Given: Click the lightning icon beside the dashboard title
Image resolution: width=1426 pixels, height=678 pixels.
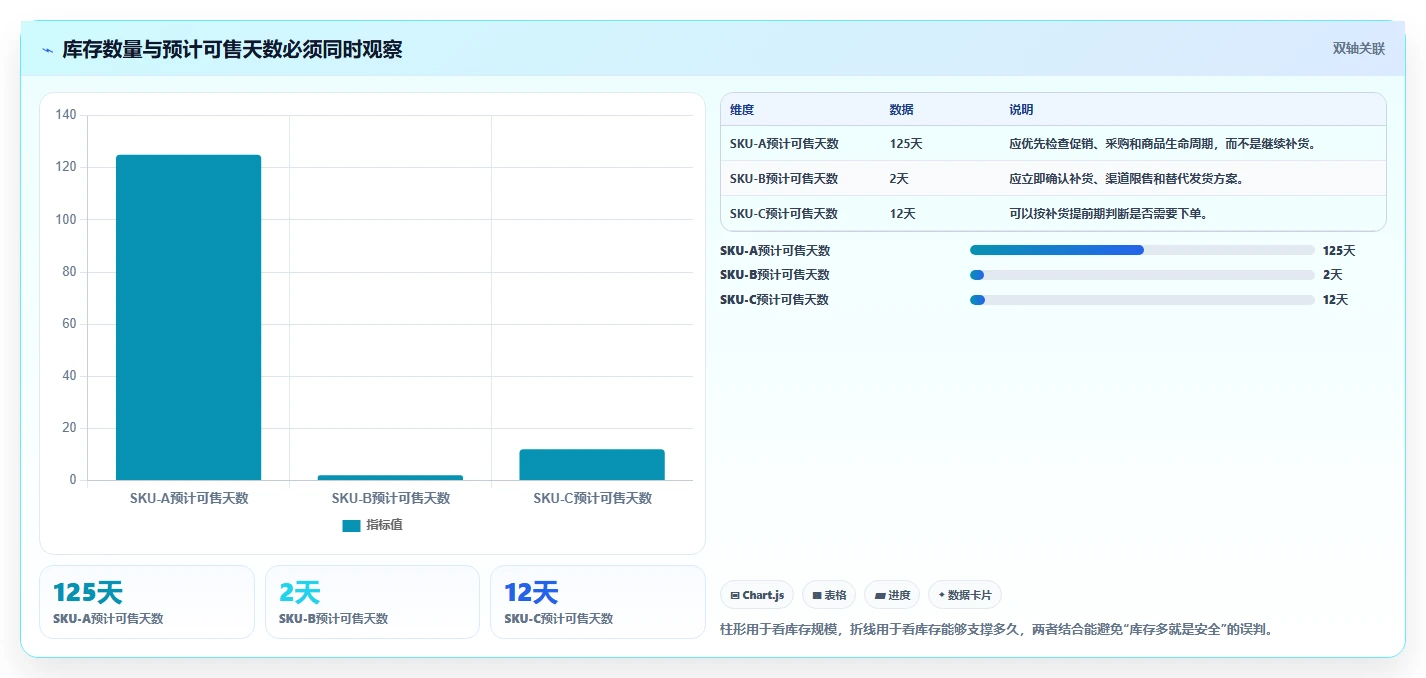Looking at the screenshot, I should [48, 50].
